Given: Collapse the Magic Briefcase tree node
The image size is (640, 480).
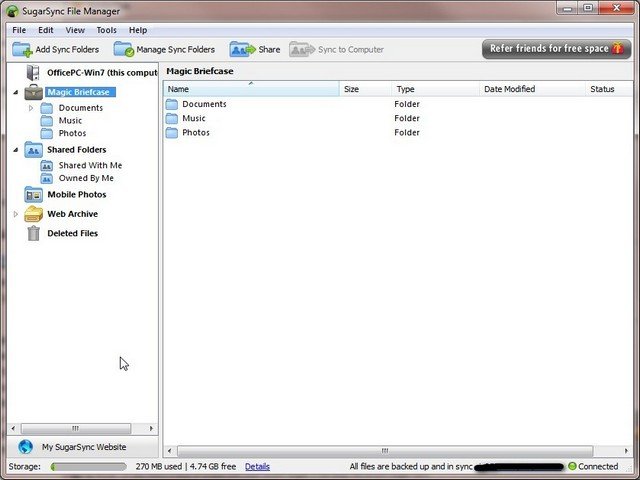Looking at the screenshot, I should (x=16, y=92).
